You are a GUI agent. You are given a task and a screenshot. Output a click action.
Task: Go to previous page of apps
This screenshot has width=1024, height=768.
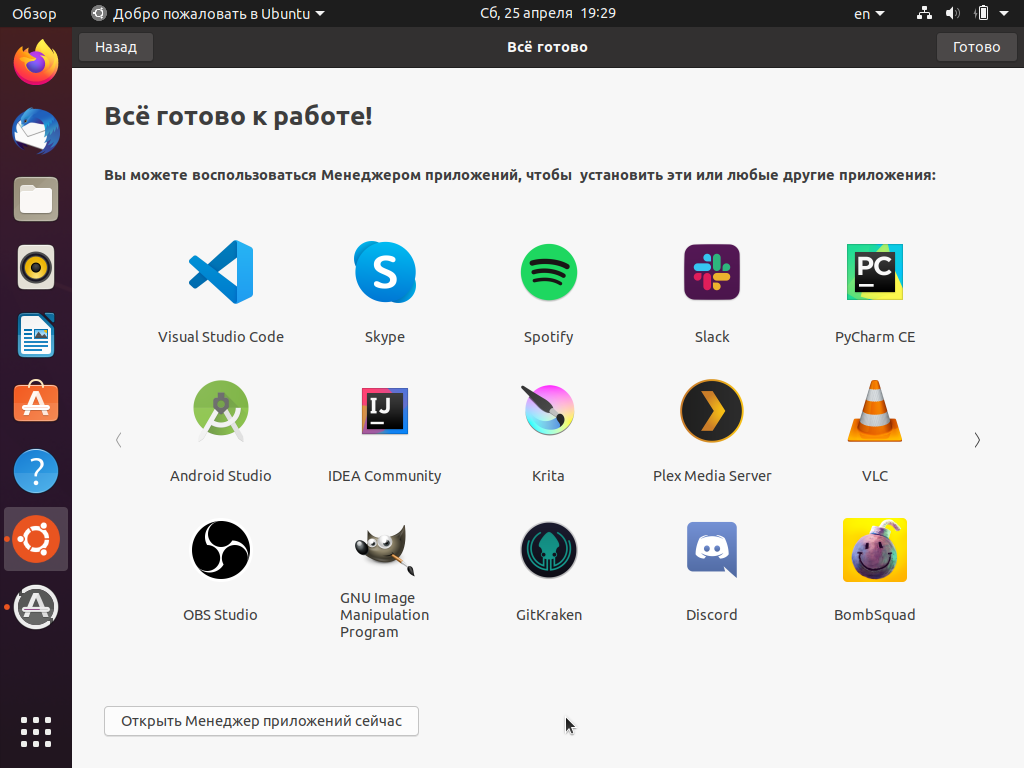coord(119,440)
